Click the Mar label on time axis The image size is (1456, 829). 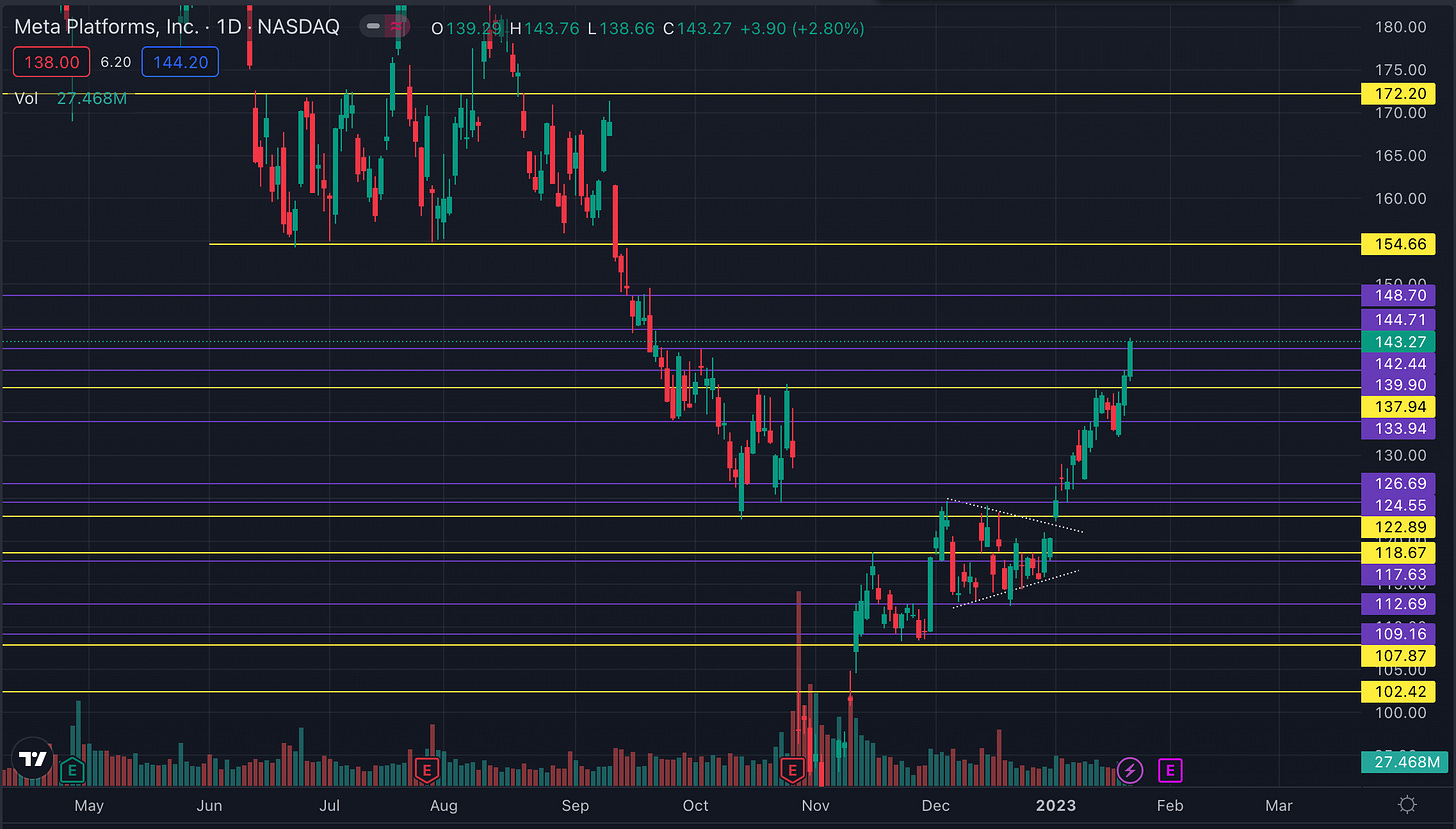coord(1279,805)
